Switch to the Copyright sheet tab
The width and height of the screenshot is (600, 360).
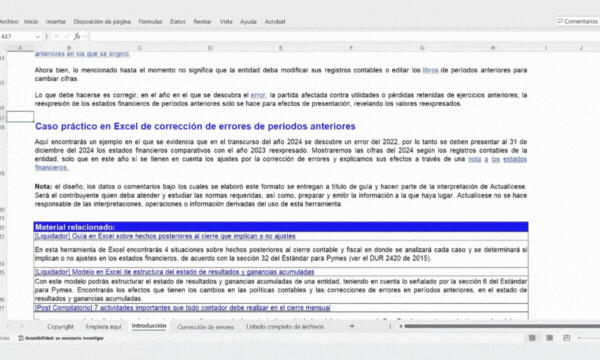coord(60,327)
